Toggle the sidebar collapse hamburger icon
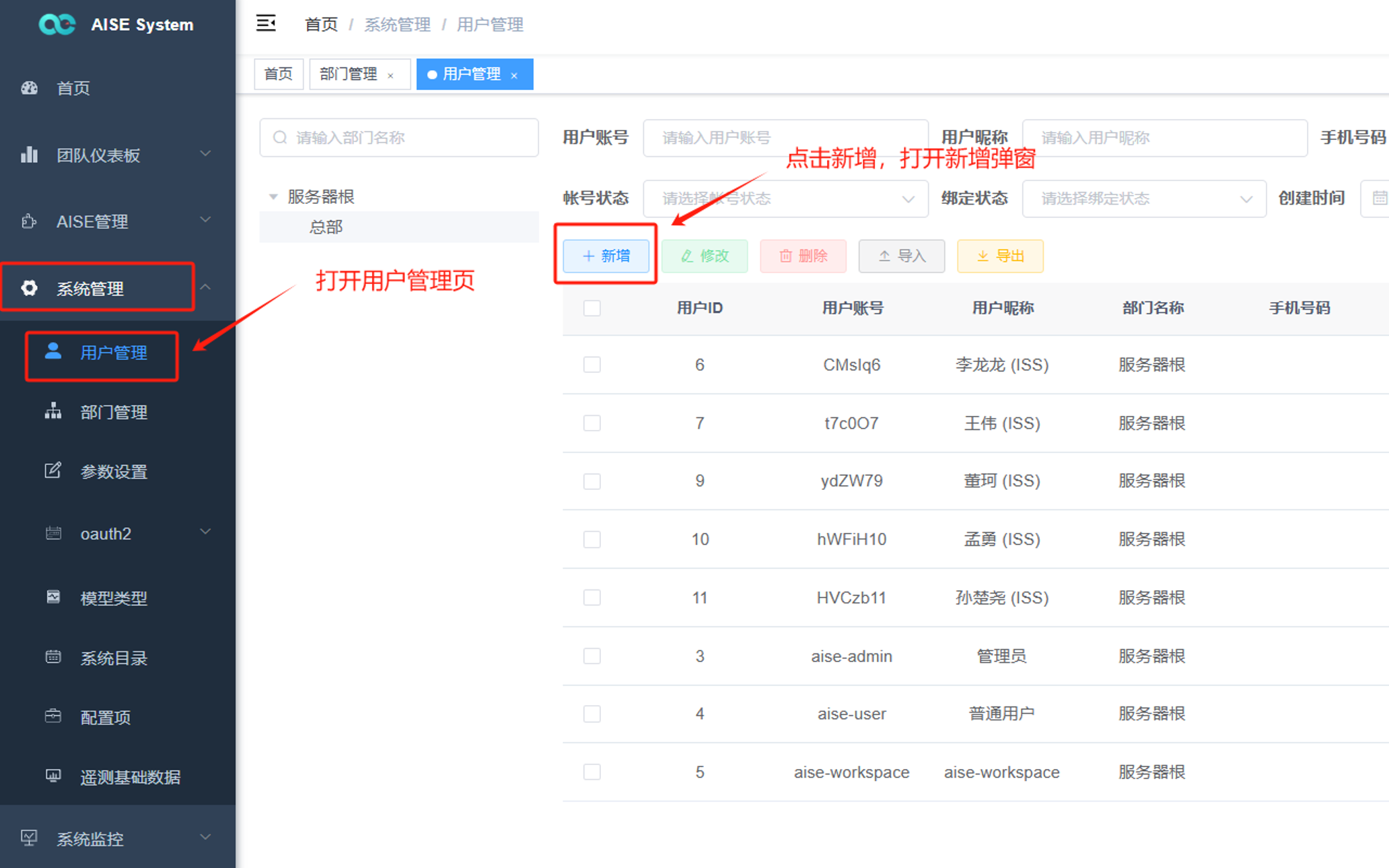1389x868 pixels. (x=266, y=24)
